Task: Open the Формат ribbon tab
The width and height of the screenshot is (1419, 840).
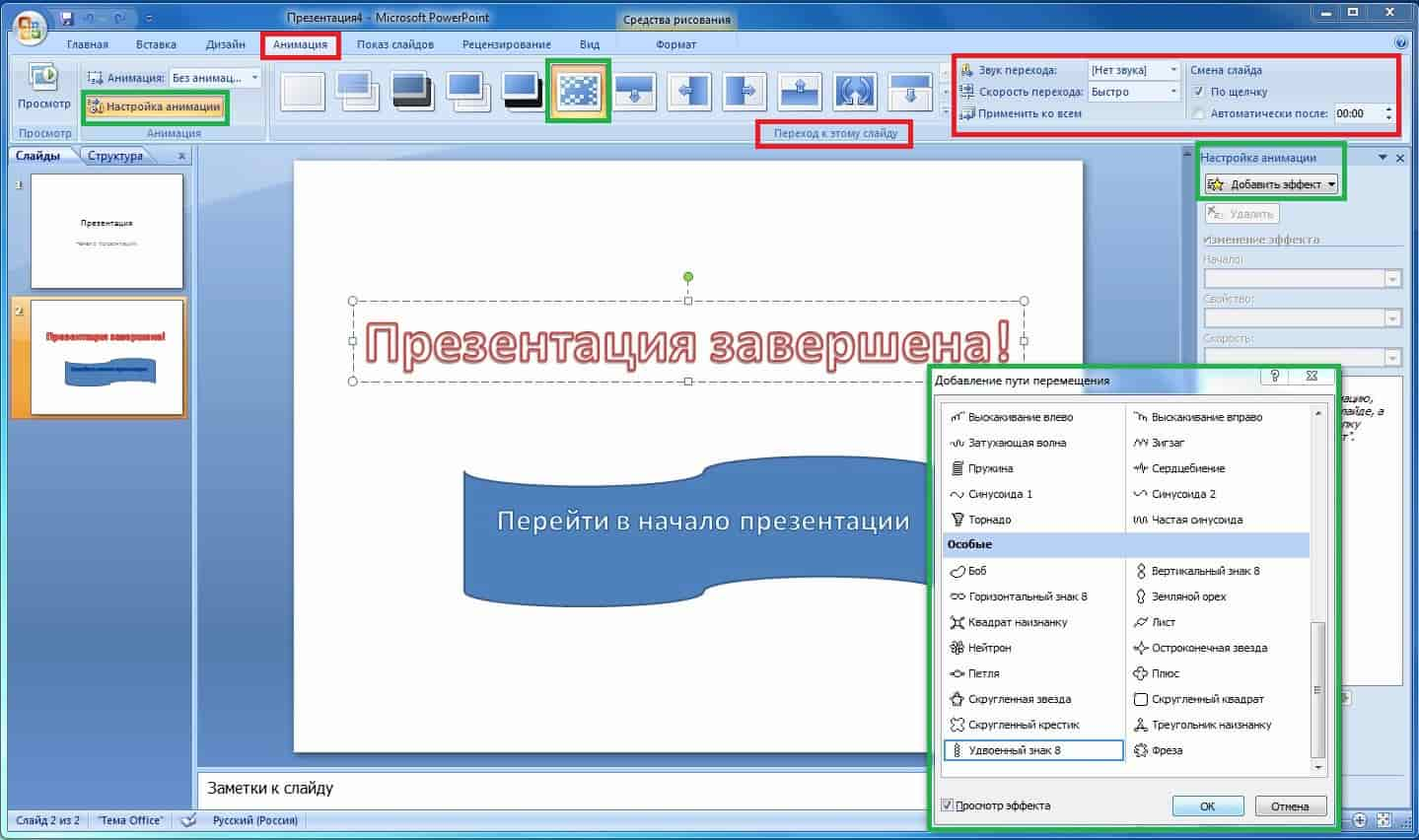Action: coord(676,44)
